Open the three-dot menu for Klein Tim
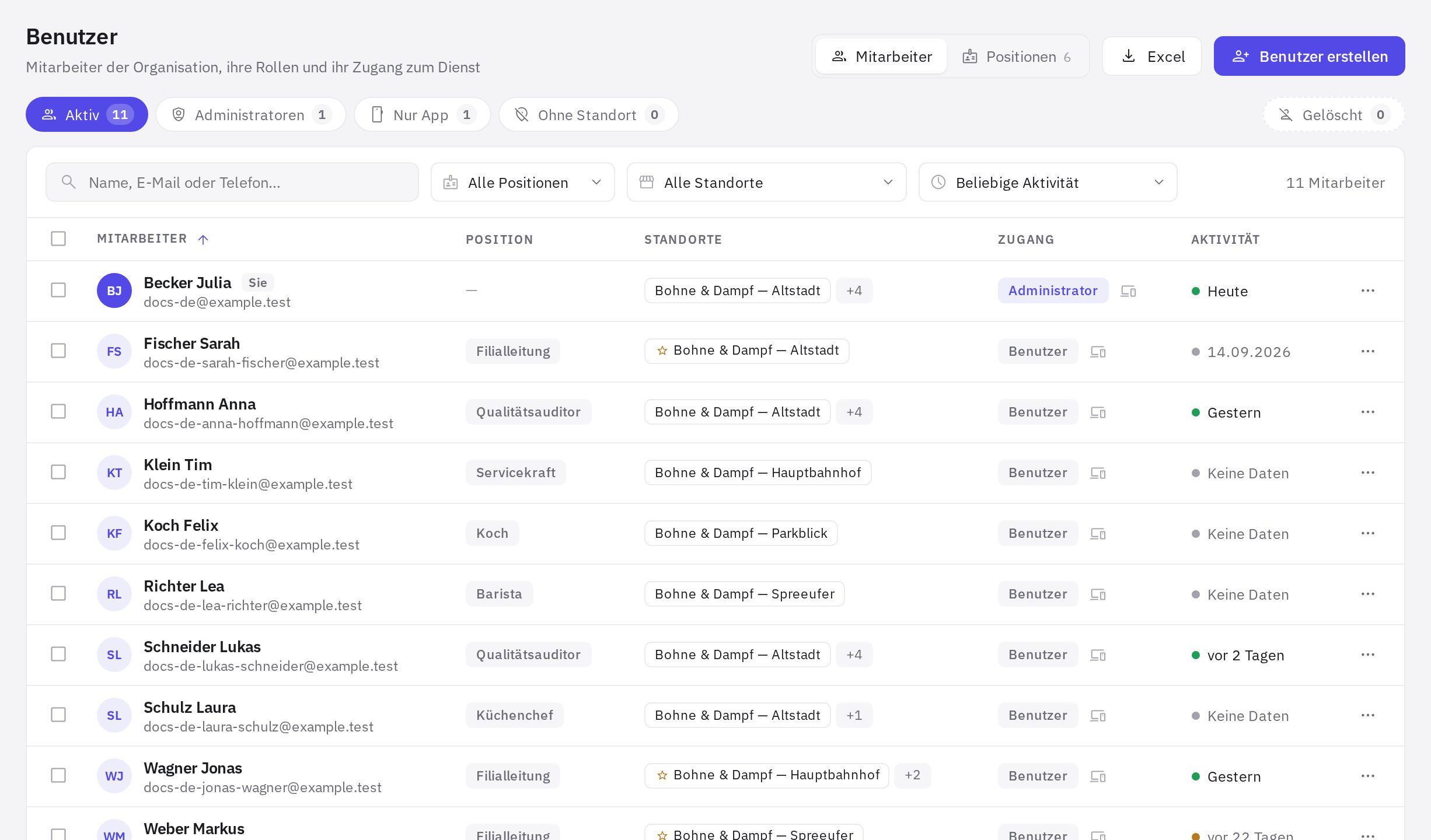This screenshot has height=840, width=1431. [x=1367, y=473]
